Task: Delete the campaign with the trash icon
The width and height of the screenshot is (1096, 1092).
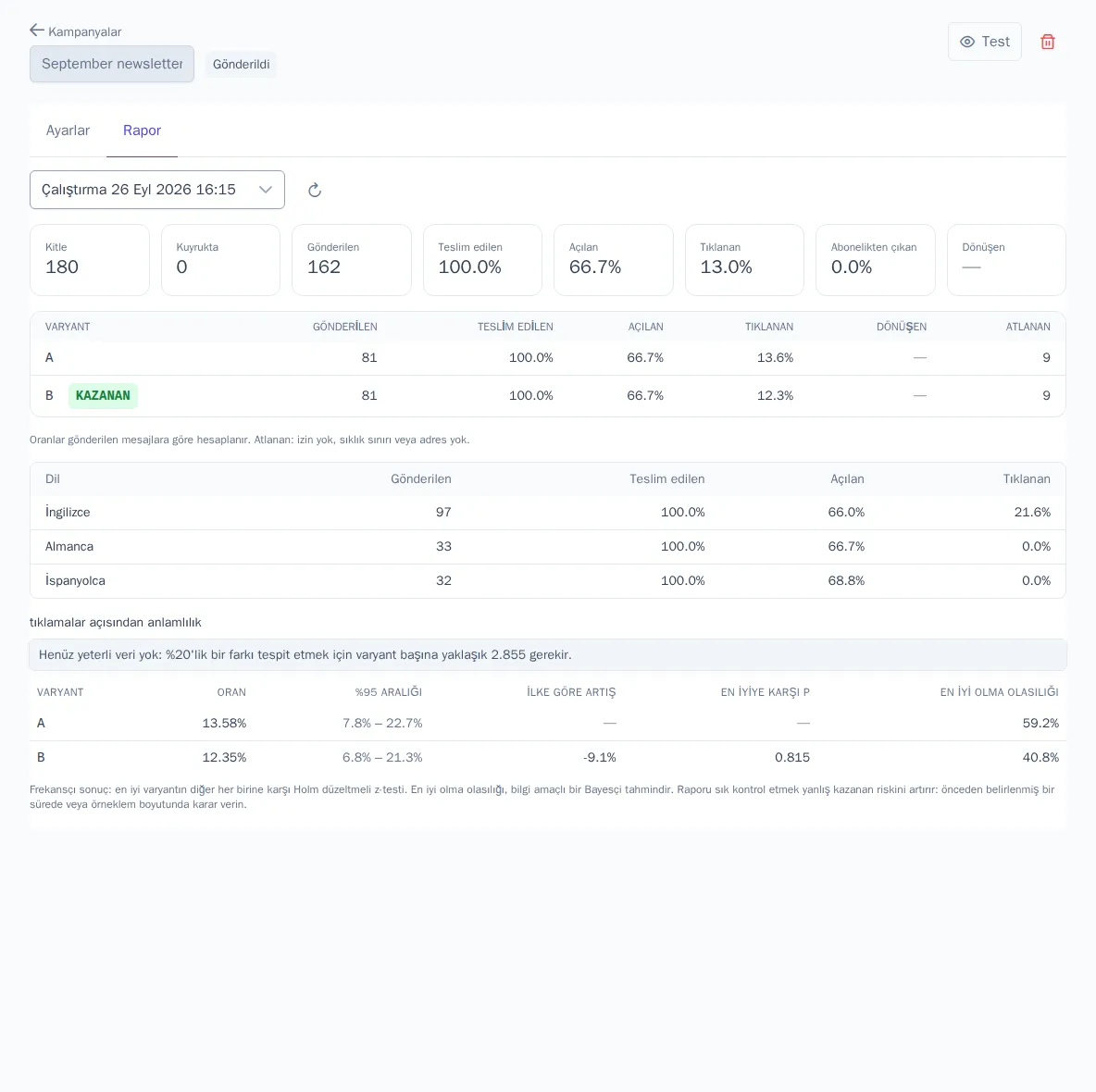Action: (x=1047, y=42)
